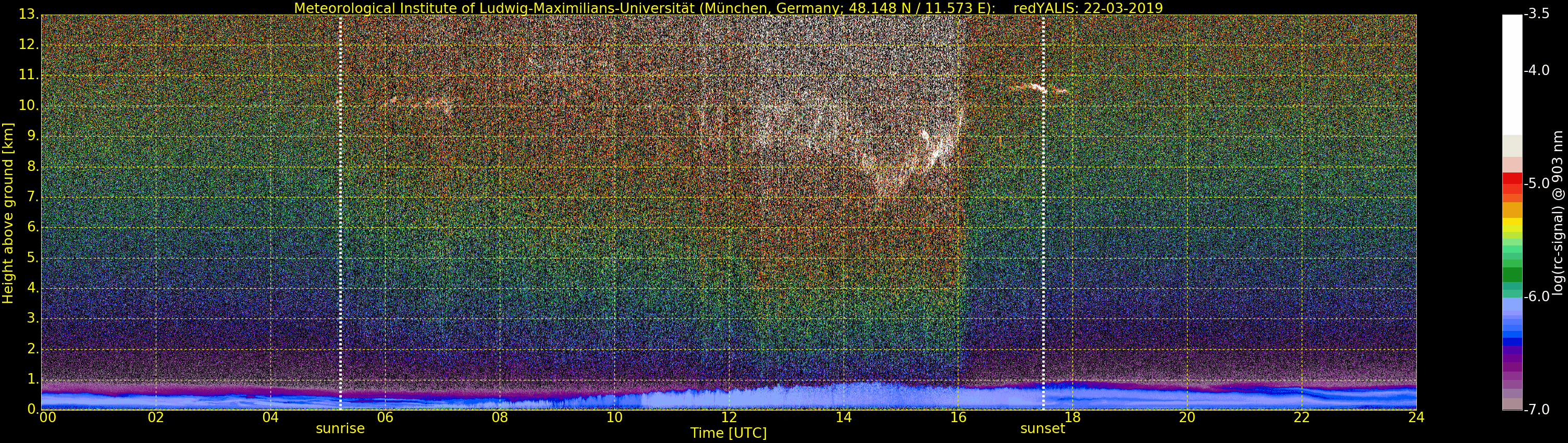Click the '14' time axis tick
This screenshot has width=1568, height=443.
click(x=843, y=417)
